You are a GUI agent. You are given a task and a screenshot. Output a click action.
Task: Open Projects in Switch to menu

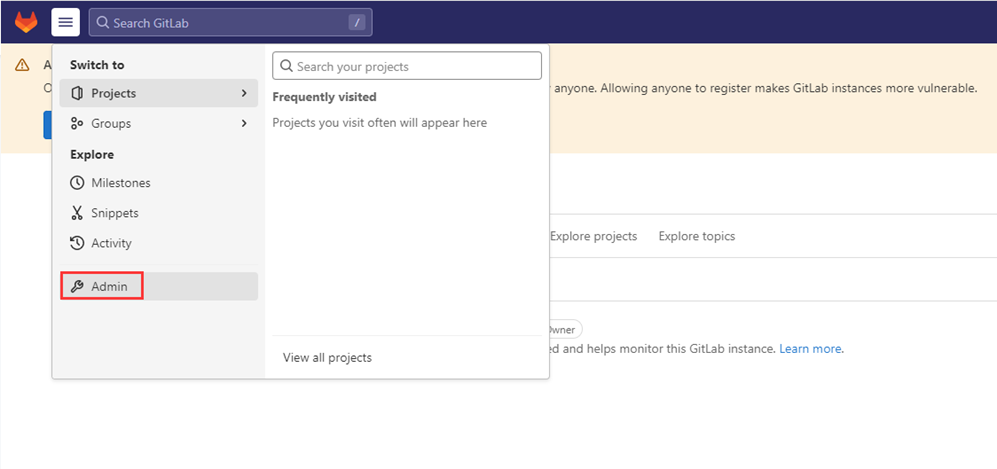(x=158, y=93)
